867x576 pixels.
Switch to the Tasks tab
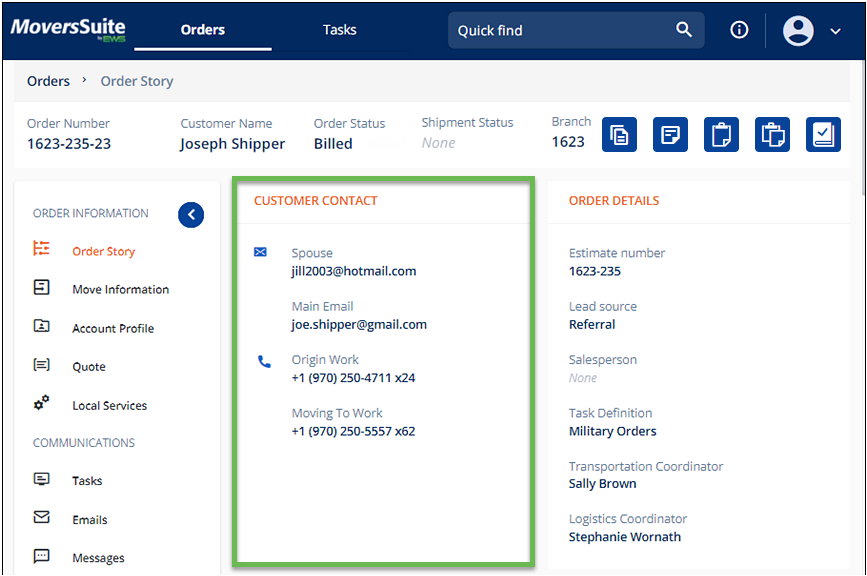click(339, 30)
